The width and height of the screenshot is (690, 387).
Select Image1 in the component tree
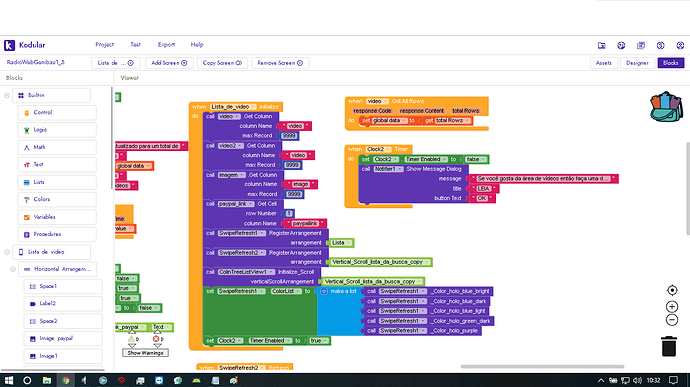[63, 356]
